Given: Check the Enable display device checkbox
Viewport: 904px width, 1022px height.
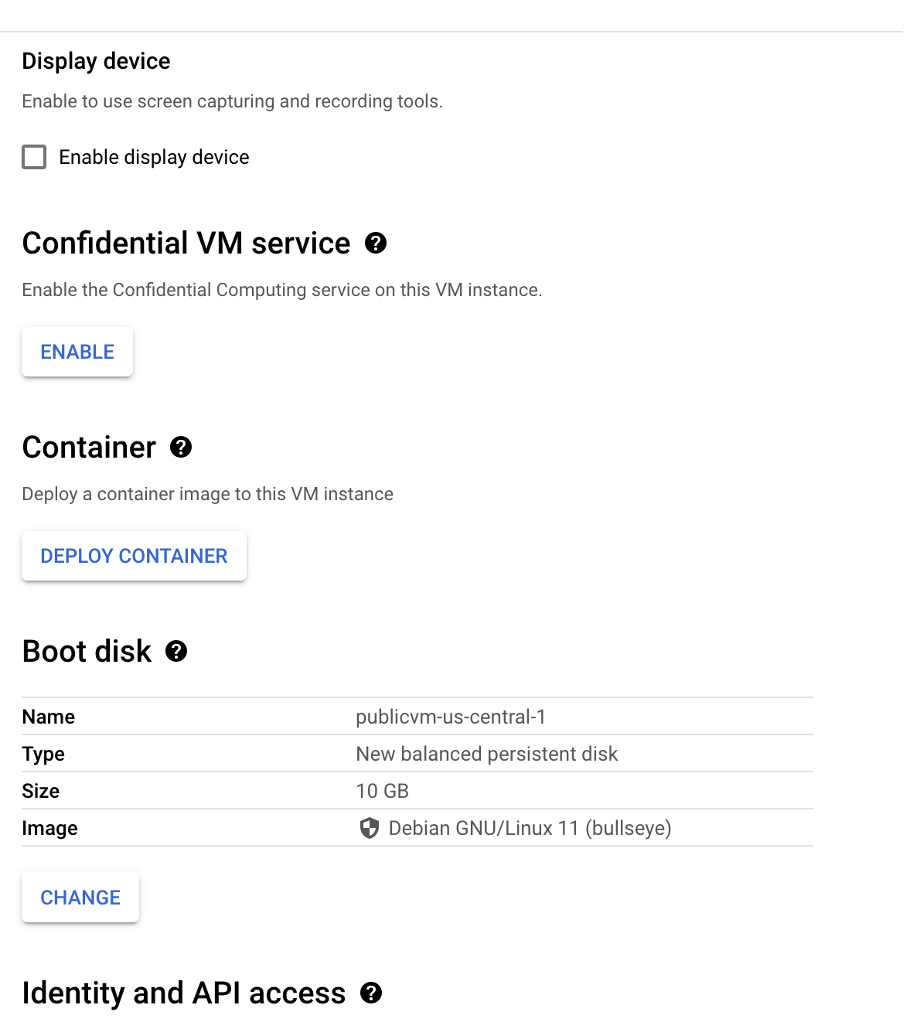Looking at the screenshot, I should (x=34, y=157).
